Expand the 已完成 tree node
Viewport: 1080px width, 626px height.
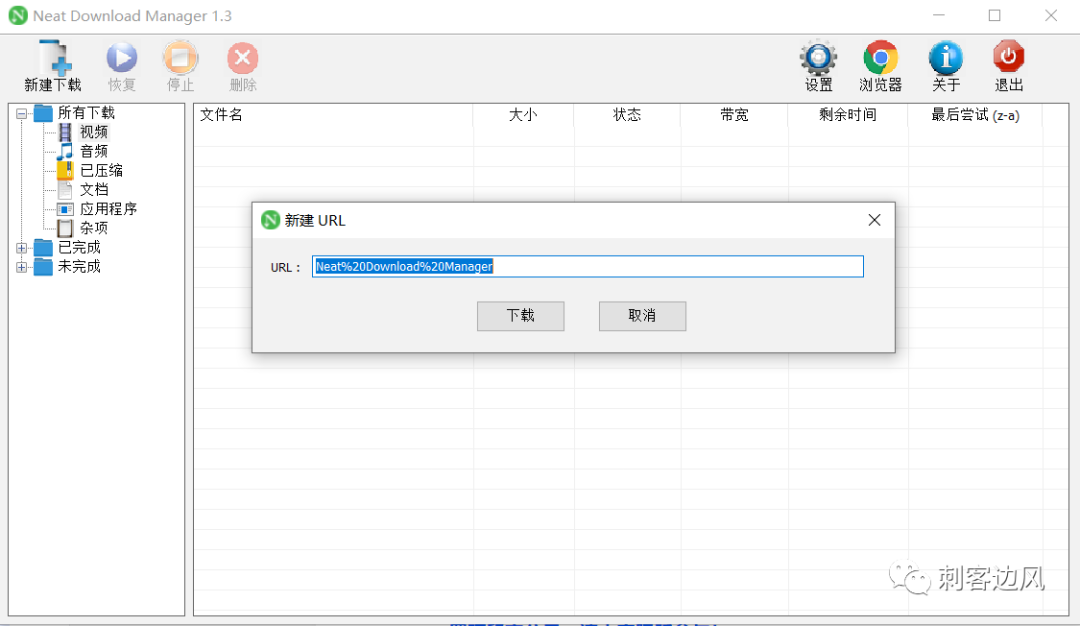[21, 248]
